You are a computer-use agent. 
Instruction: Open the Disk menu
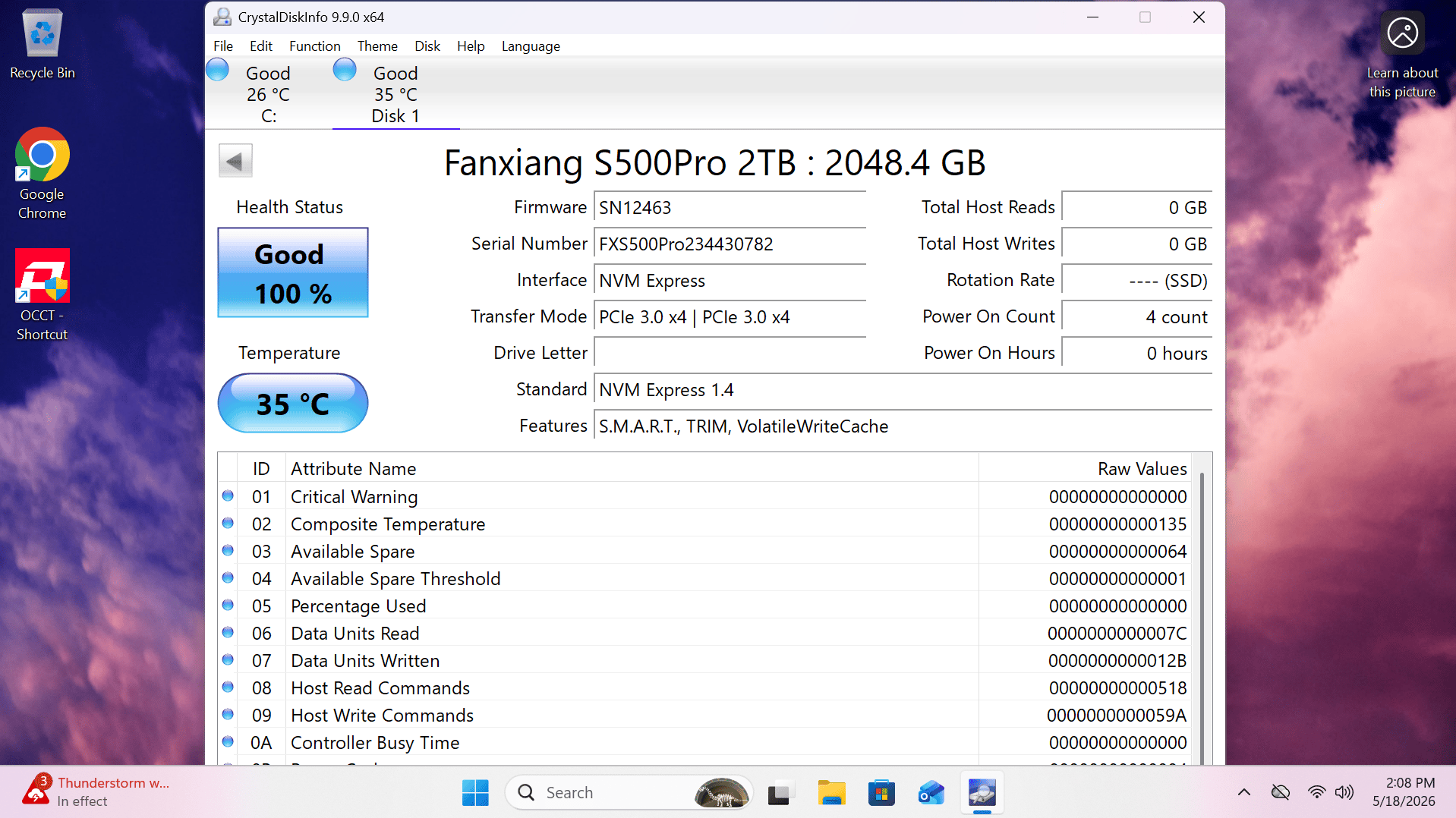click(x=427, y=46)
